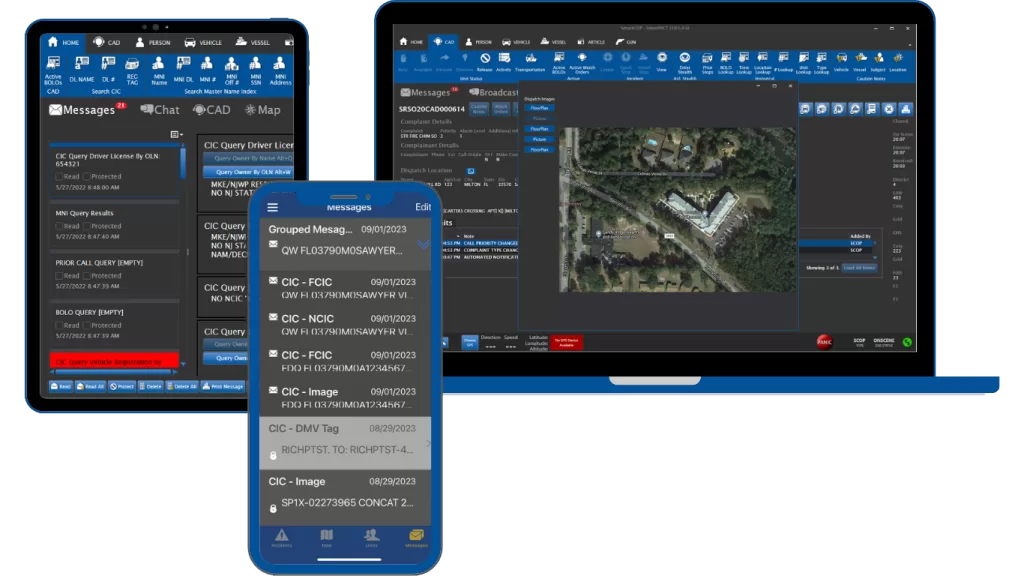Check Read box for BOLO QUERY
1024x576 pixels.
click(60, 325)
